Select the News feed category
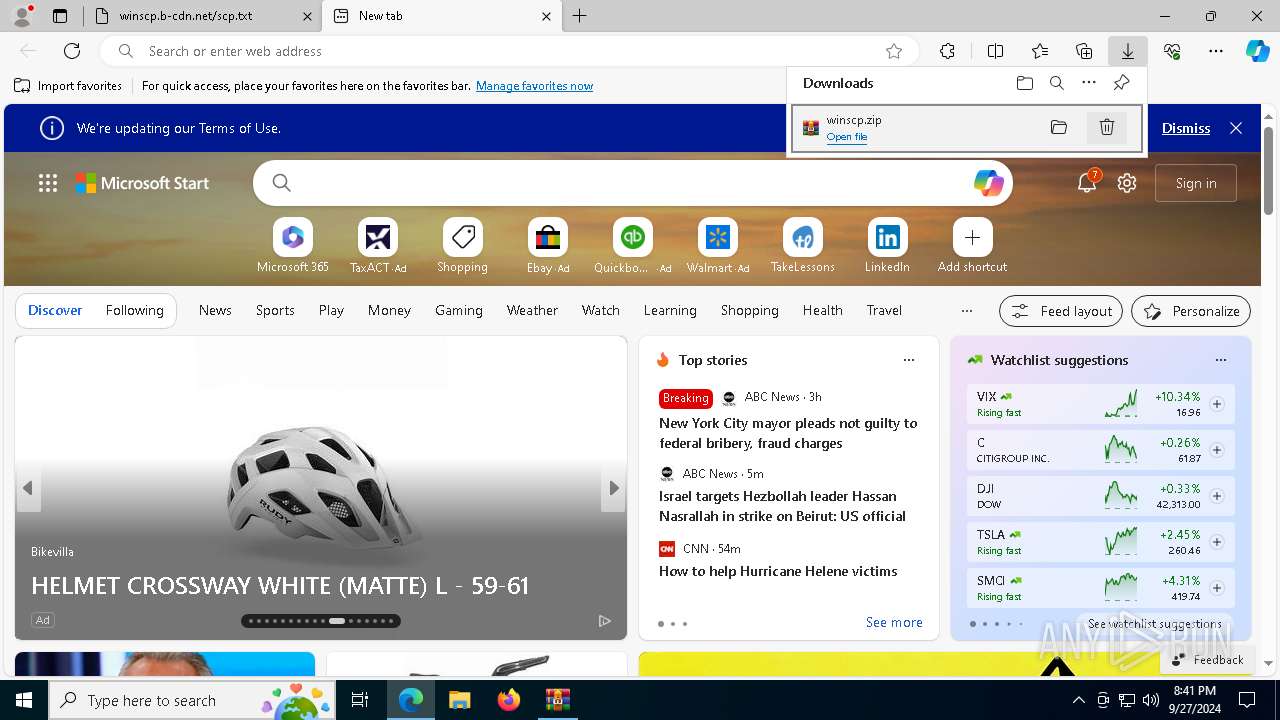 click(x=215, y=310)
